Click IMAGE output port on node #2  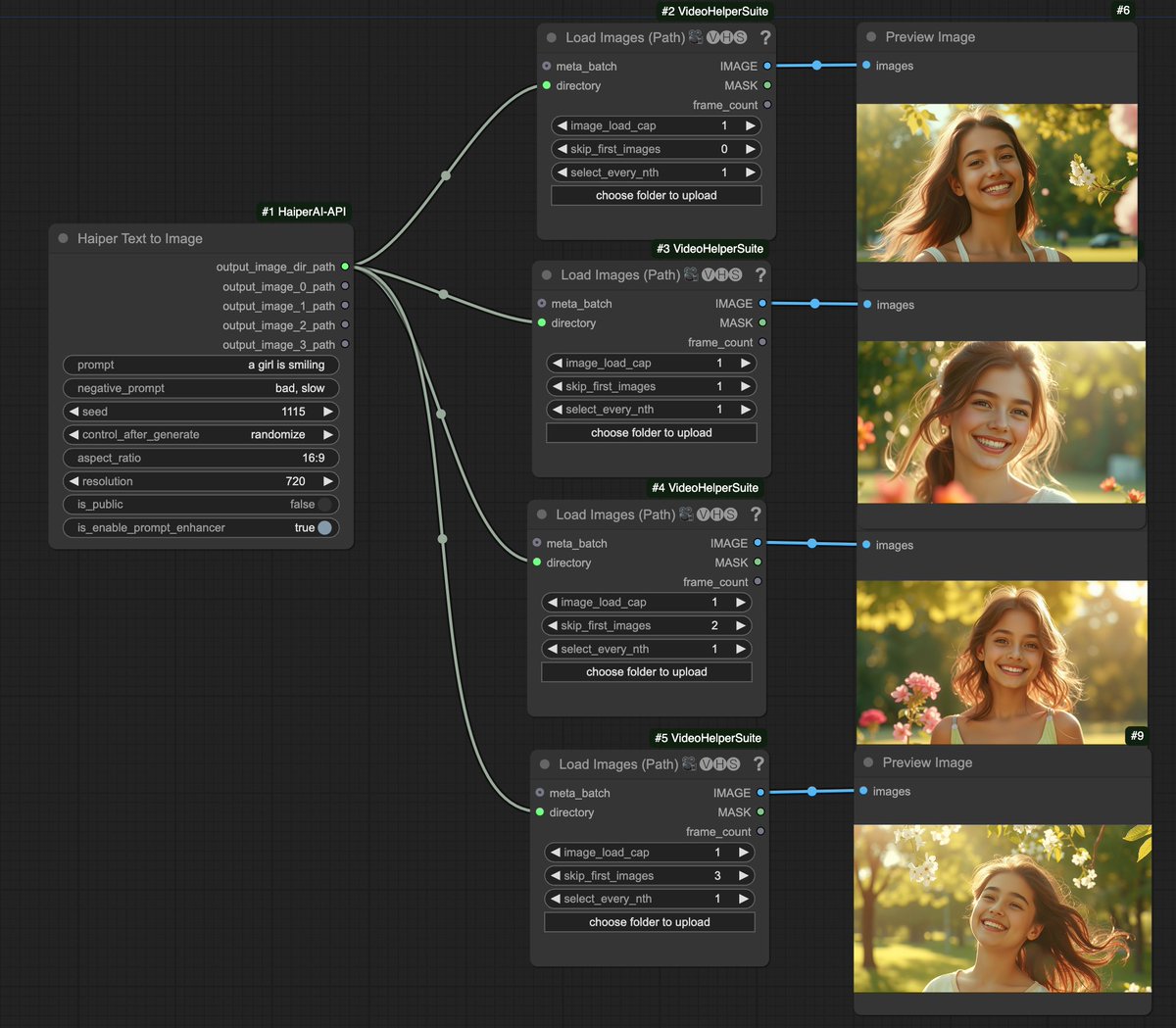(x=767, y=66)
